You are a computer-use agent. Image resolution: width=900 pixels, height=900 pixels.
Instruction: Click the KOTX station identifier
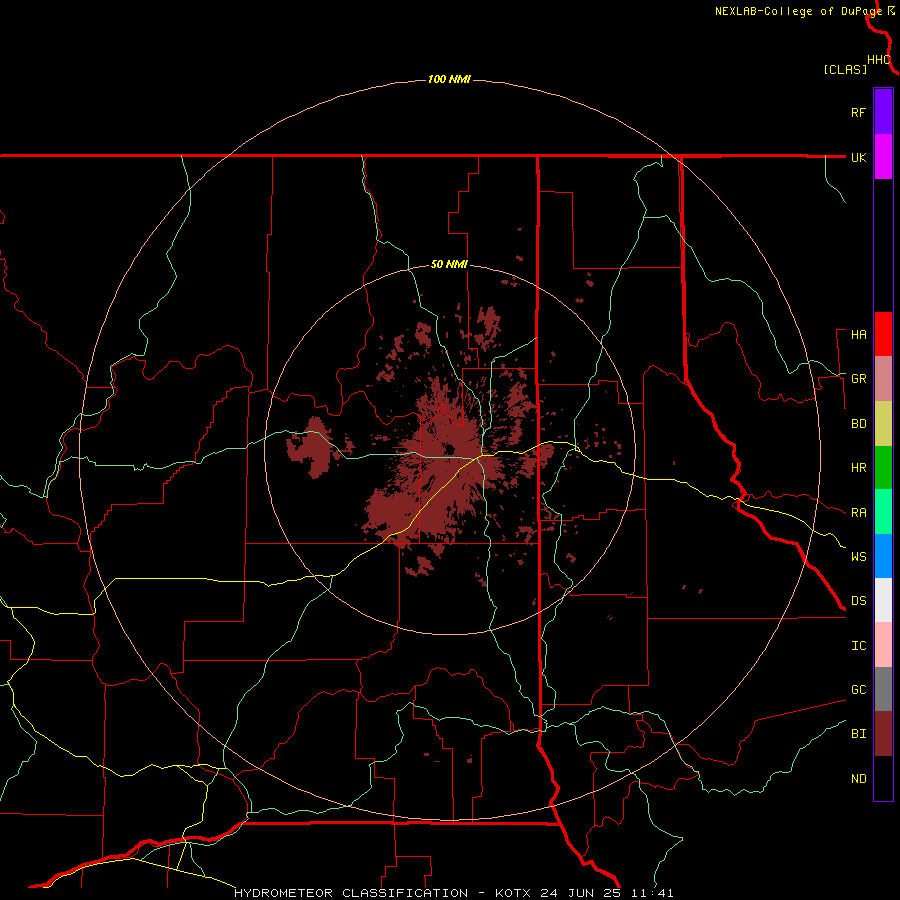pos(513,893)
